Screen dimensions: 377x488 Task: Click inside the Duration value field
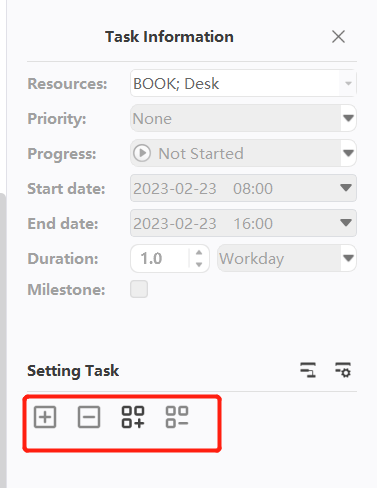(x=160, y=258)
